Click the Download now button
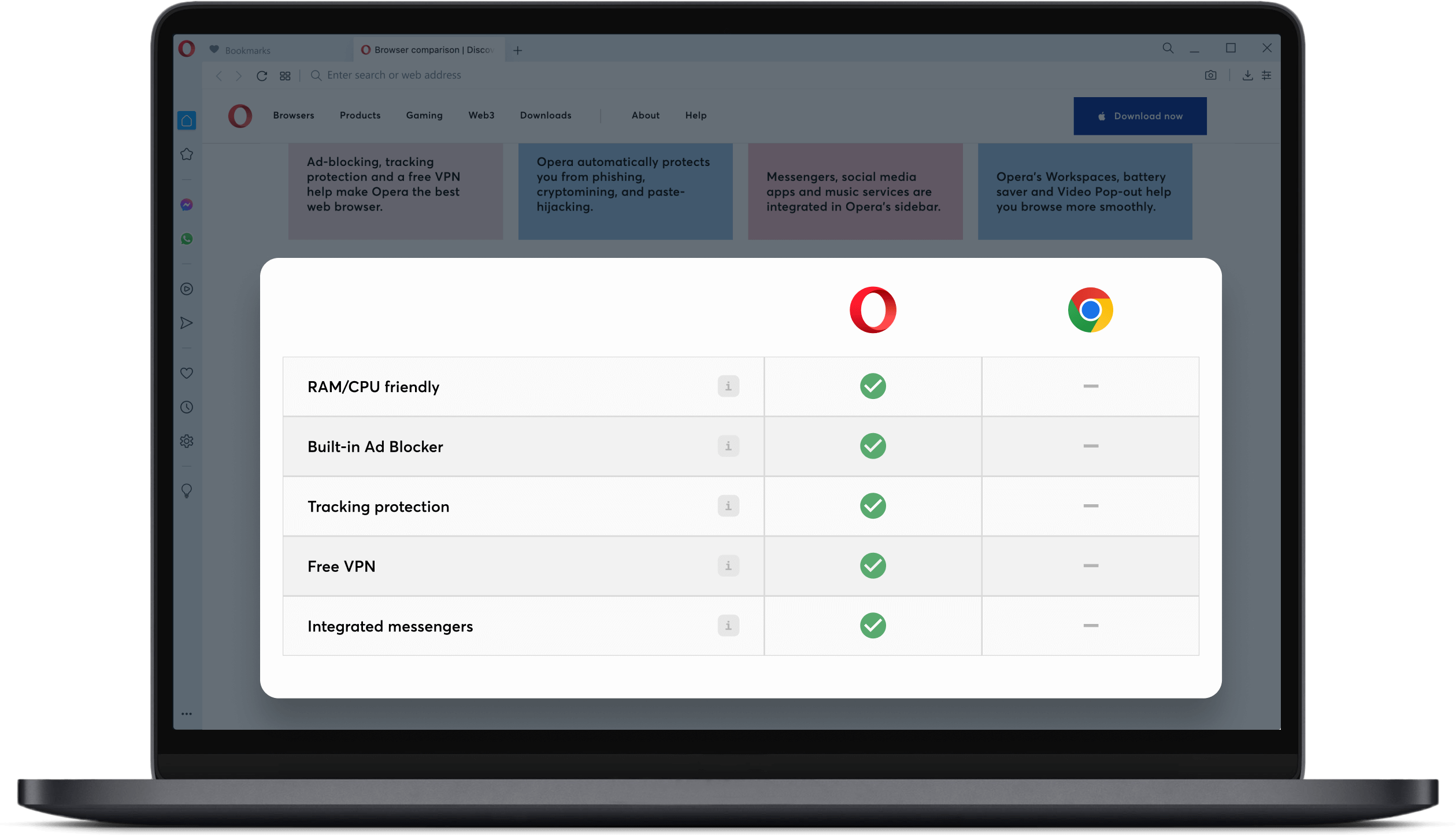Image resolution: width=1456 pixels, height=835 pixels. [x=1139, y=116]
